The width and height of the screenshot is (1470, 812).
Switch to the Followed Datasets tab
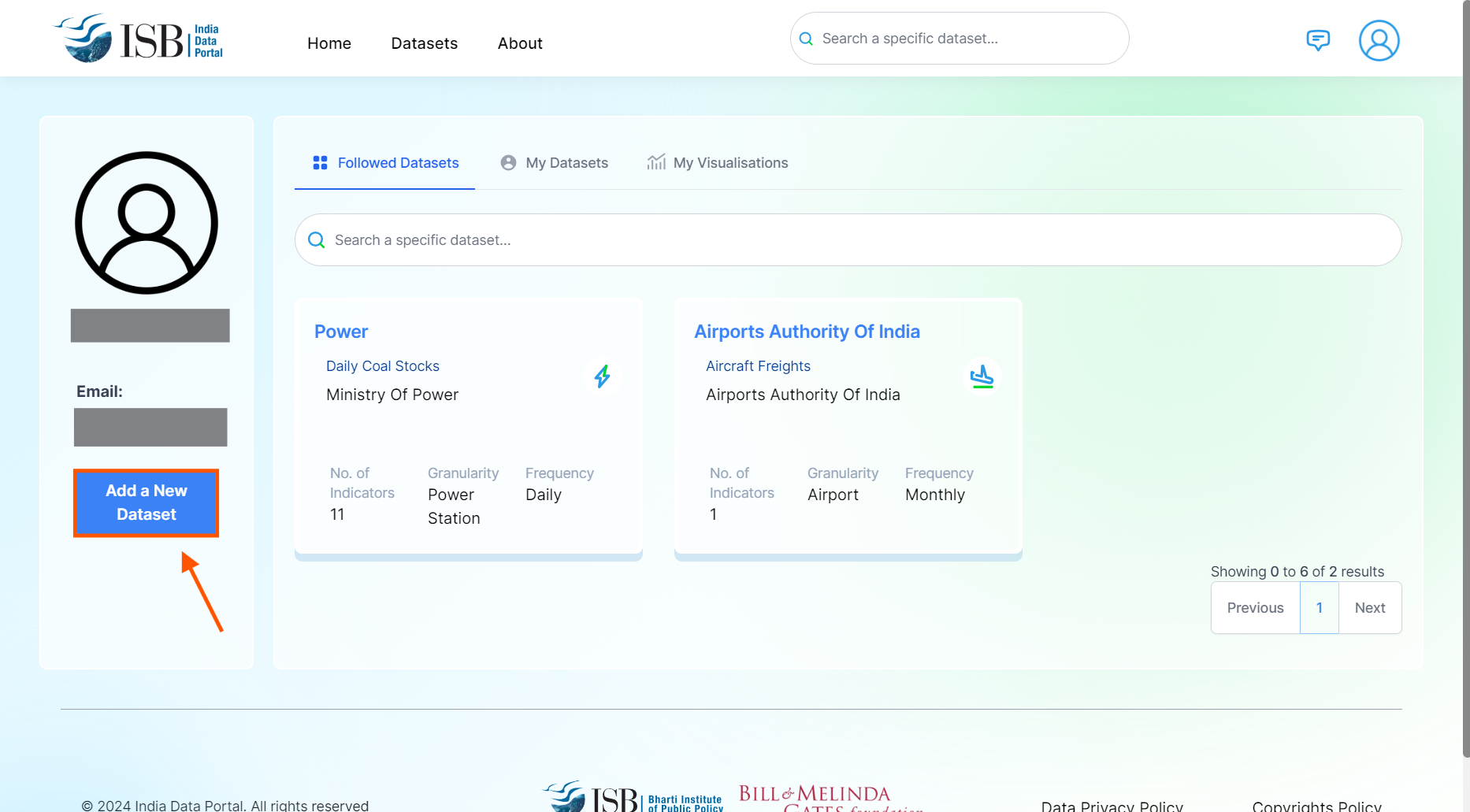point(385,163)
